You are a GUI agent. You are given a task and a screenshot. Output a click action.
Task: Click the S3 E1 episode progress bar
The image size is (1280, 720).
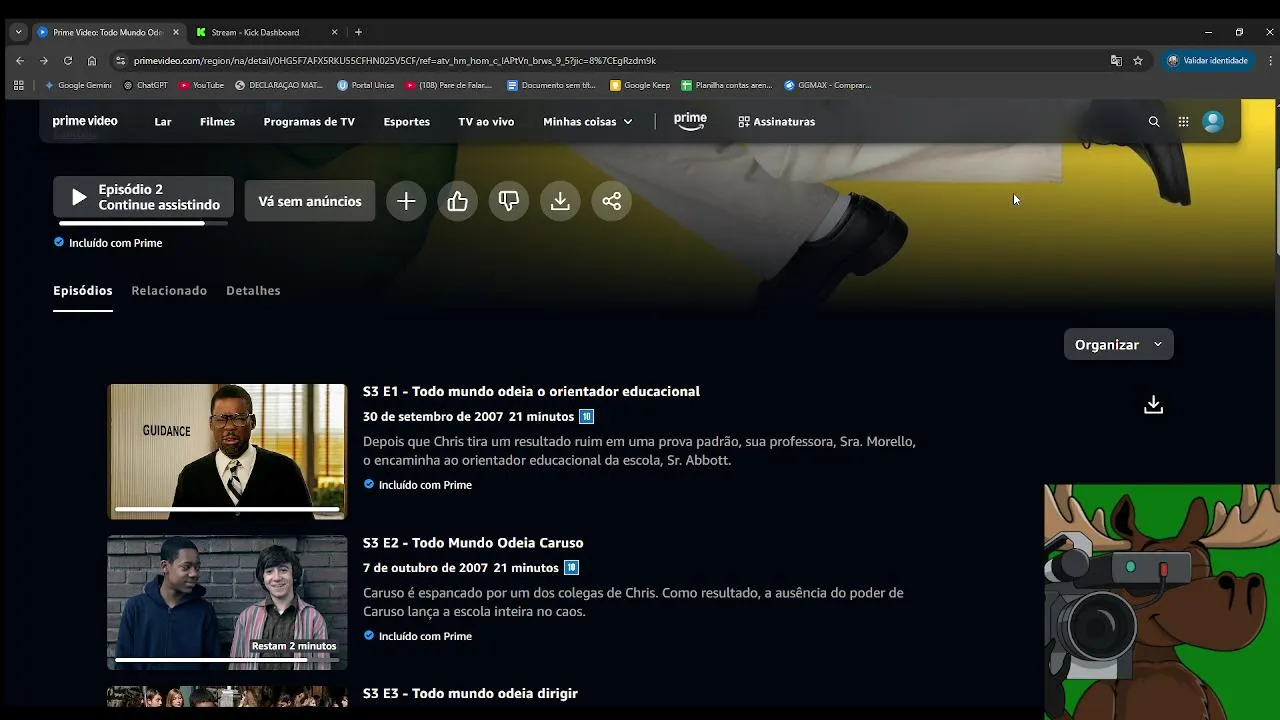pyautogui.click(x=227, y=509)
